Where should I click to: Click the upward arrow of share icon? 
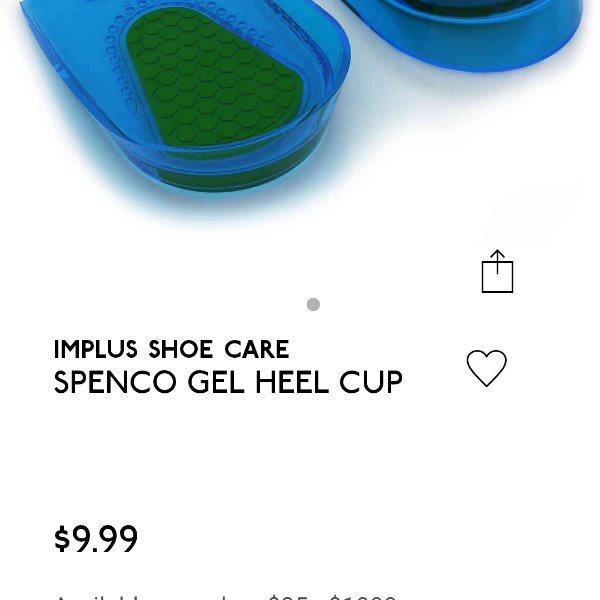(497, 261)
